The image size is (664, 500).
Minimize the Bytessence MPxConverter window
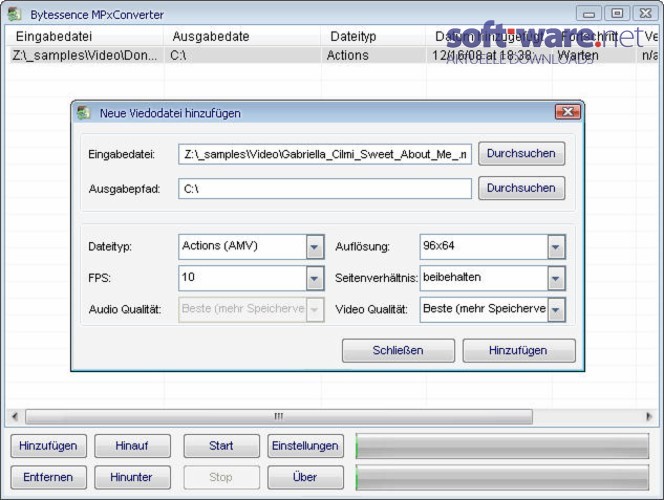(x=589, y=14)
